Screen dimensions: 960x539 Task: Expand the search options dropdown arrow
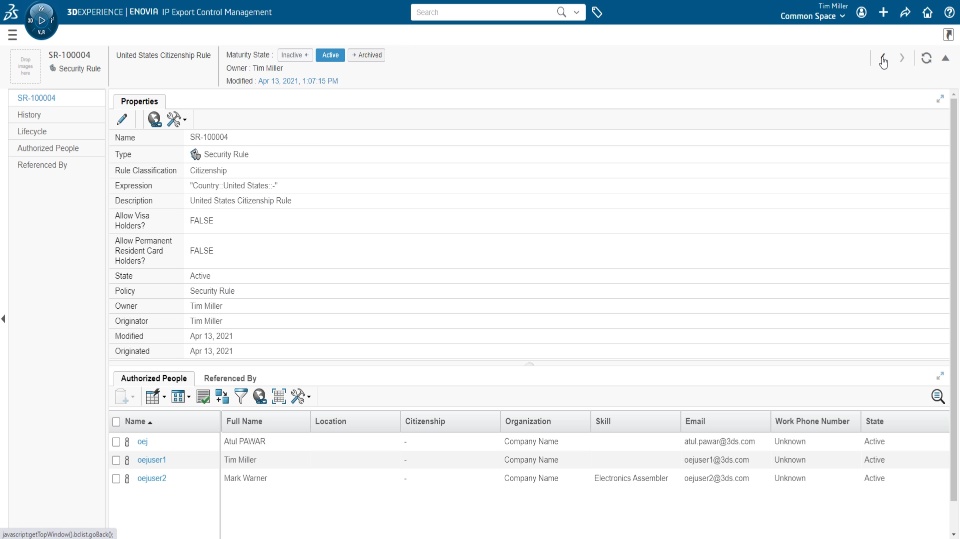point(576,12)
